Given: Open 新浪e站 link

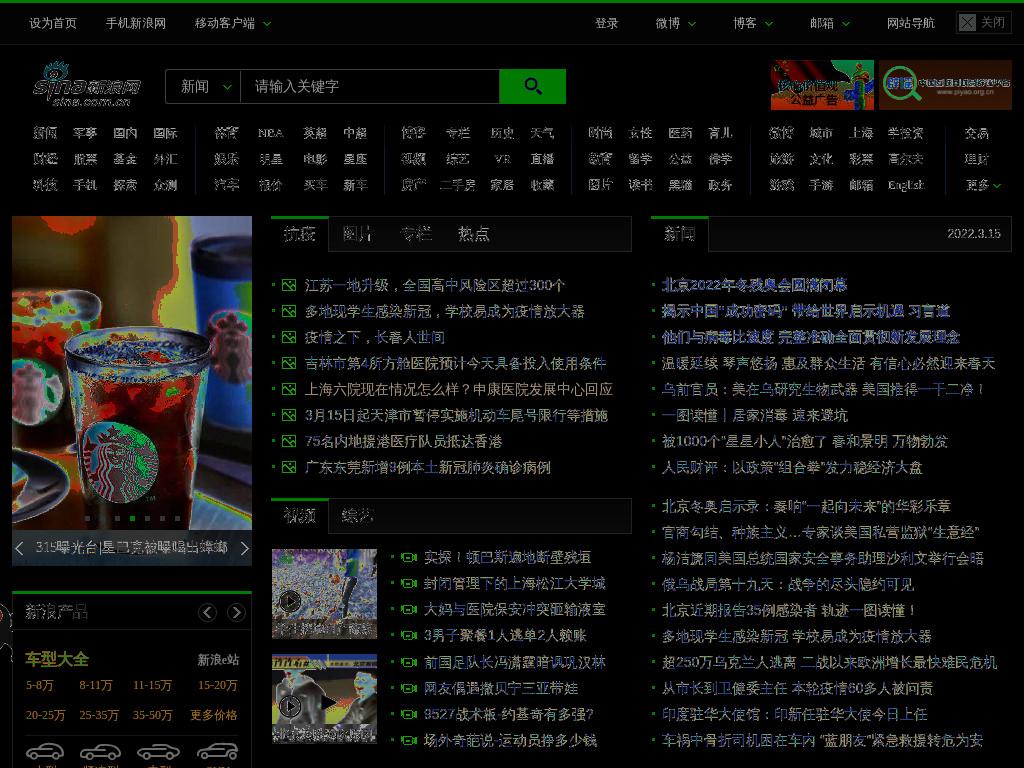Looking at the screenshot, I should (218, 660).
